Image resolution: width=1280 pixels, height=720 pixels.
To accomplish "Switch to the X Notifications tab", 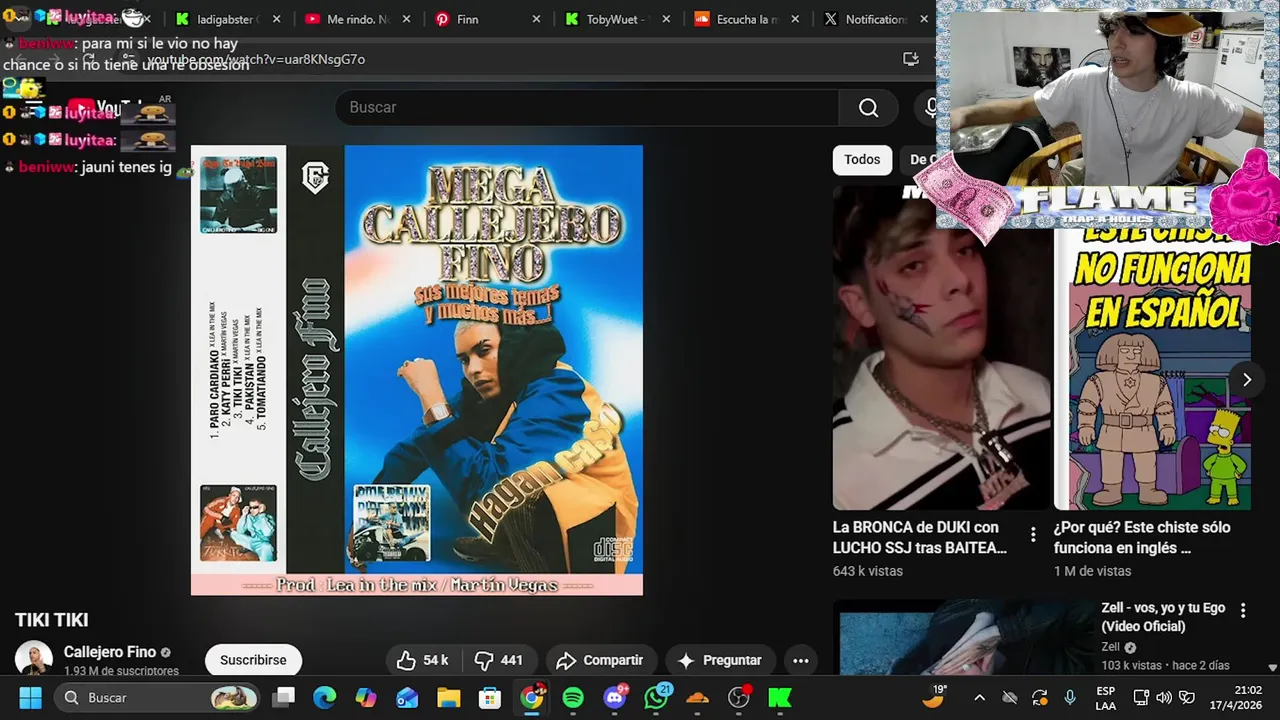I will tap(865, 19).
